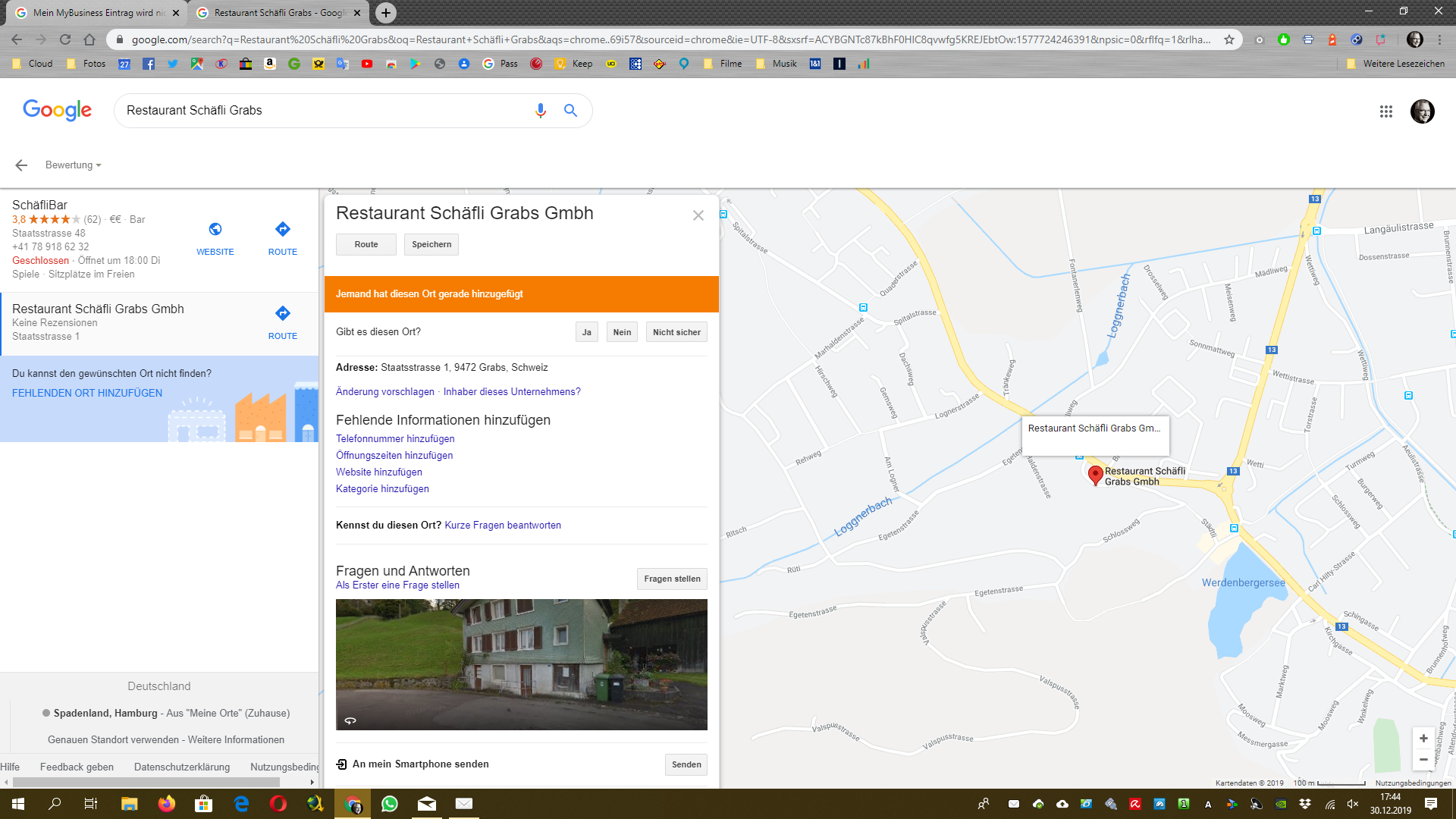Reload the page in Chrome
The width and height of the screenshot is (1456, 819).
(x=65, y=39)
